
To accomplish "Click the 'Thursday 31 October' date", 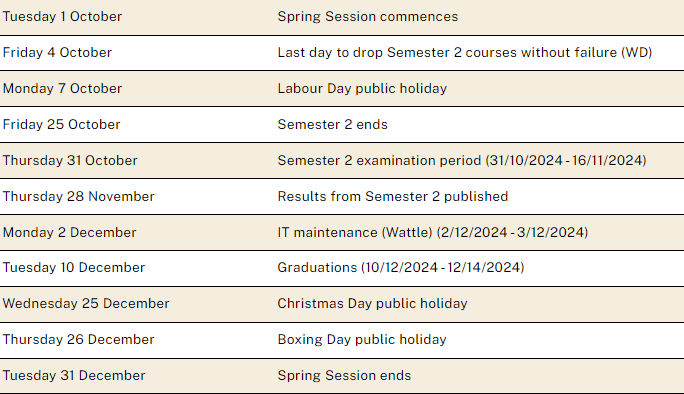I will pyautogui.click(x=70, y=160).
